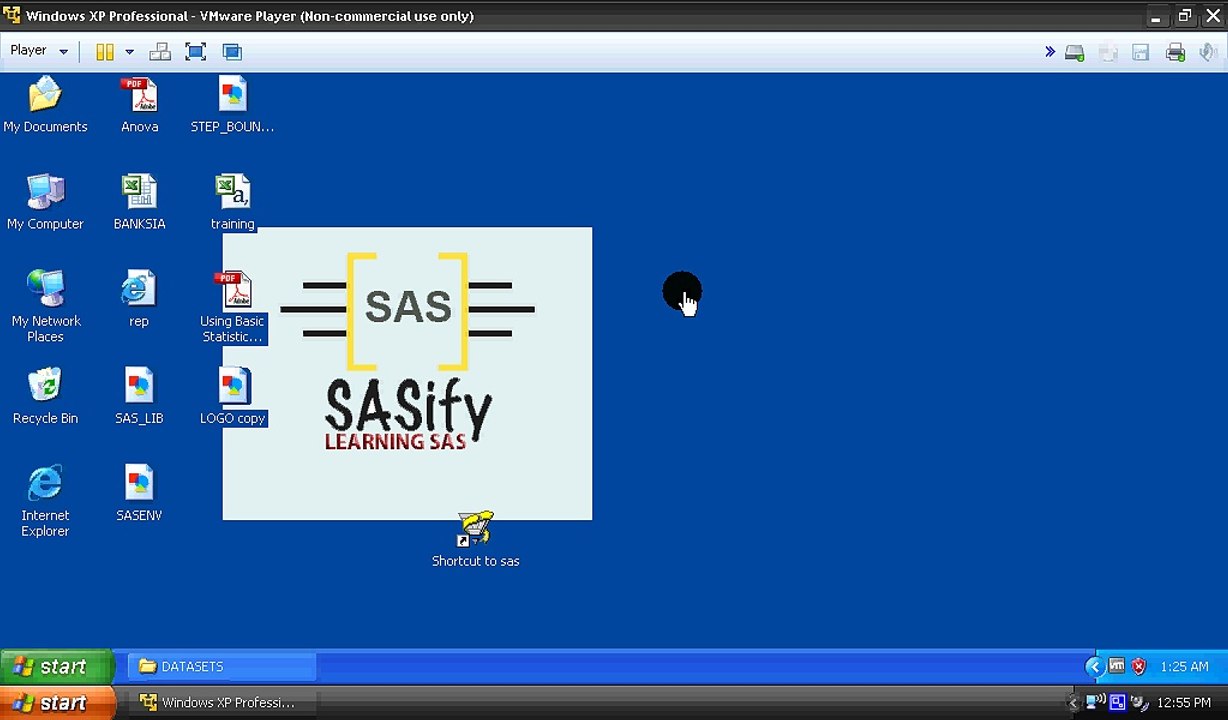Click the host satellite-dish tray icon

pyautogui.click(x=1138, y=702)
